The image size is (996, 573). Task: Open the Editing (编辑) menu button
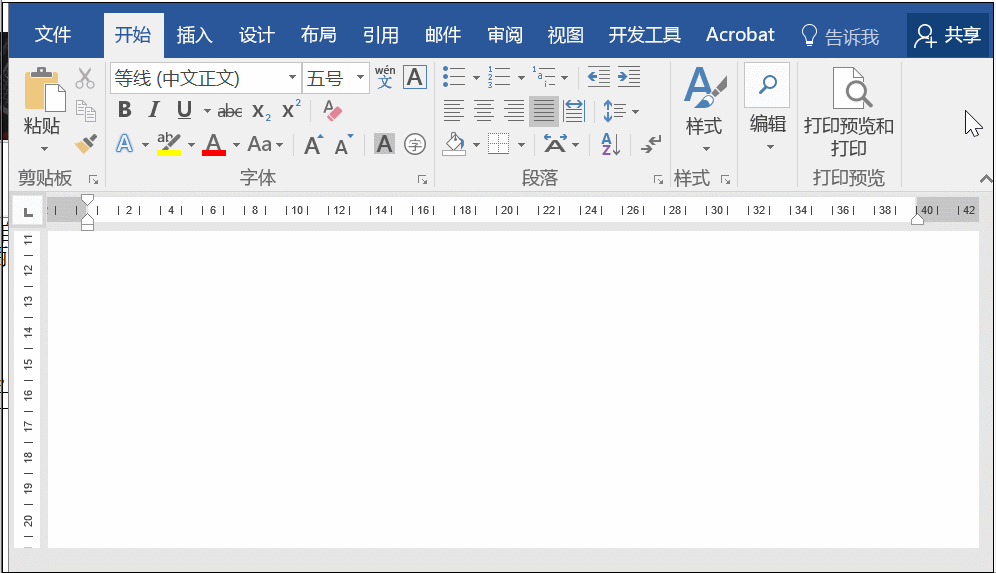[x=767, y=108]
